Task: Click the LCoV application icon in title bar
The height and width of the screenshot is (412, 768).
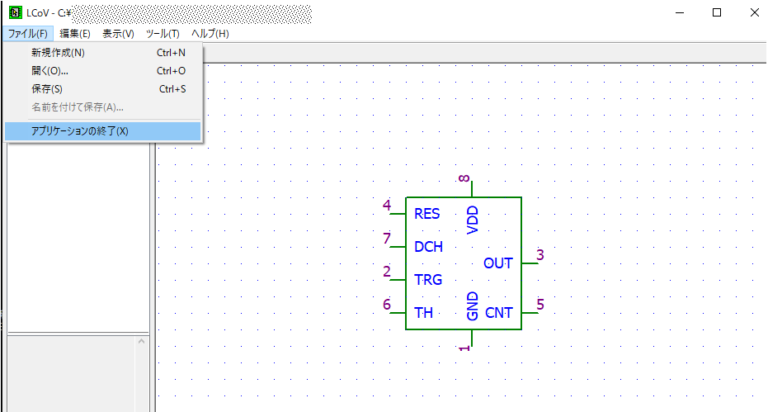Action: click(x=15, y=13)
